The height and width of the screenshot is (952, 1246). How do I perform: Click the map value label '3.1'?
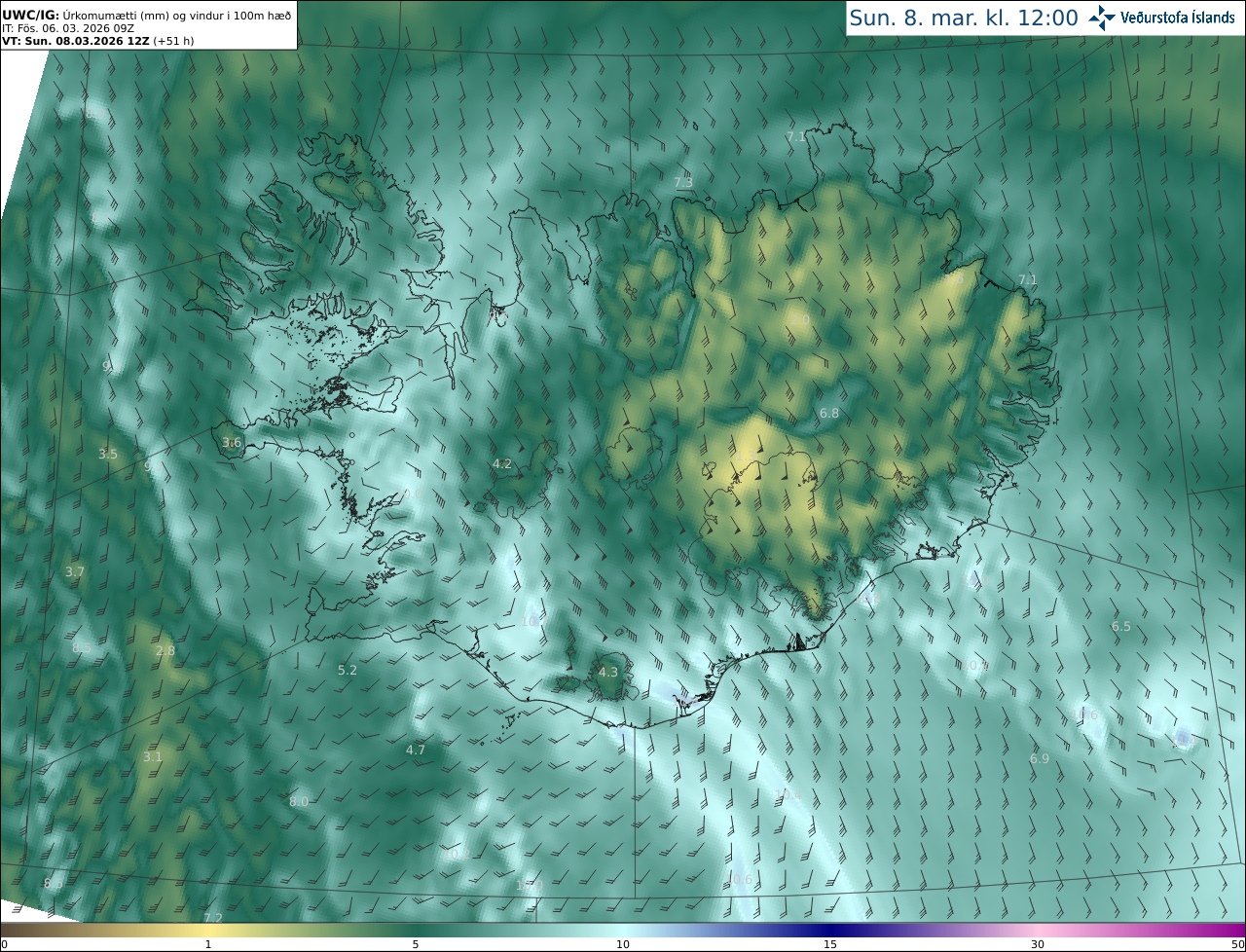pos(153,756)
